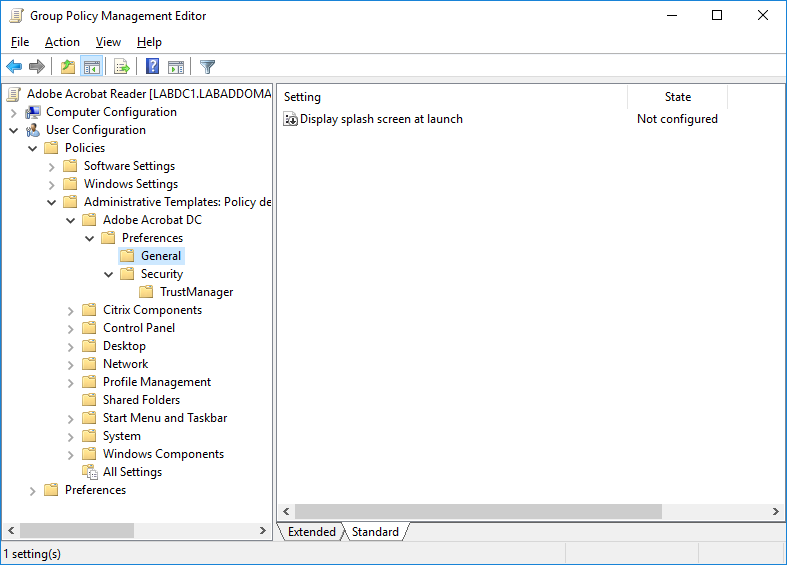Click the Export List toolbar icon
Viewport: 787px width, 565px height.
click(122, 67)
